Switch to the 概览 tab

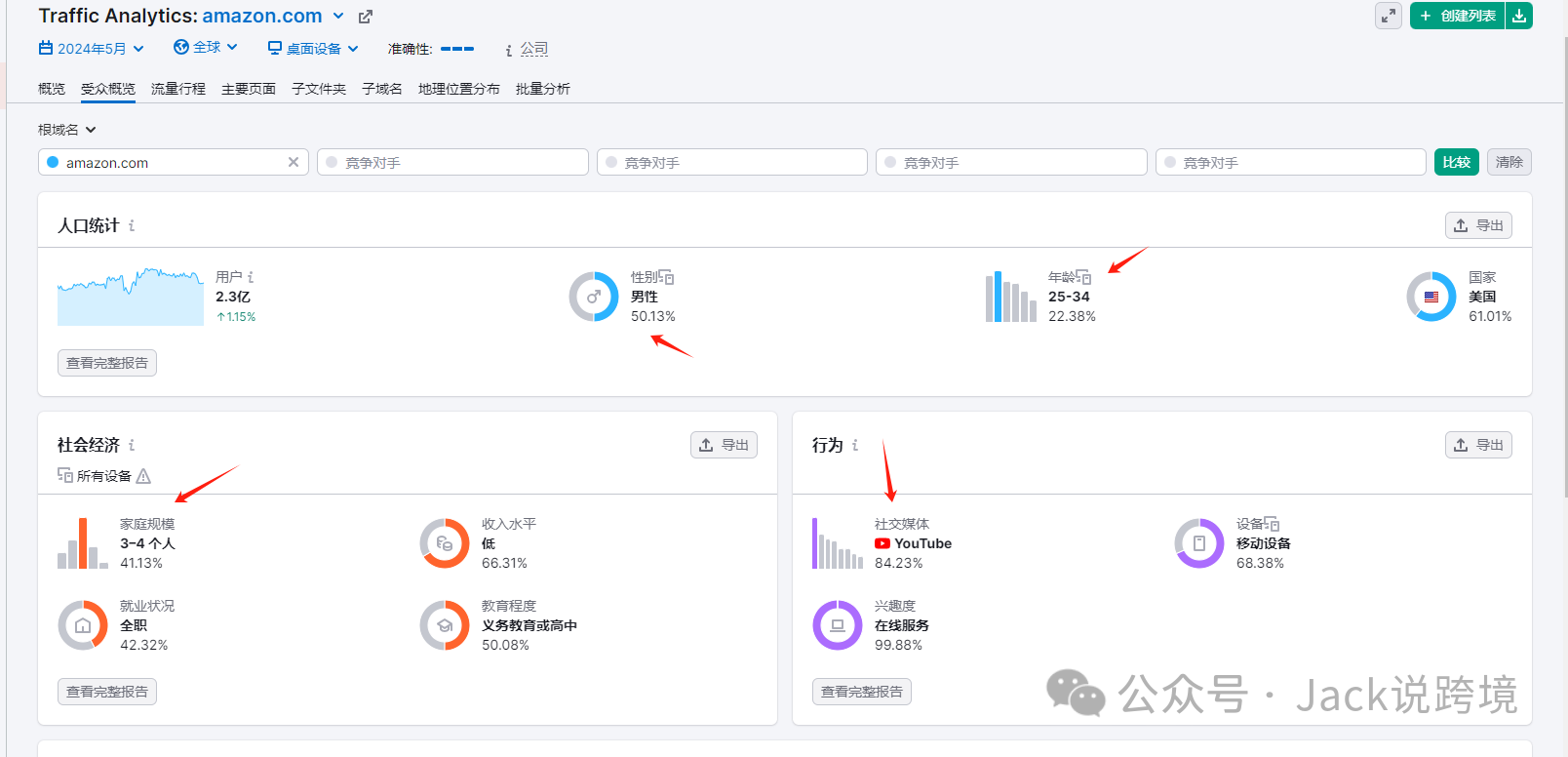pos(52,89)
